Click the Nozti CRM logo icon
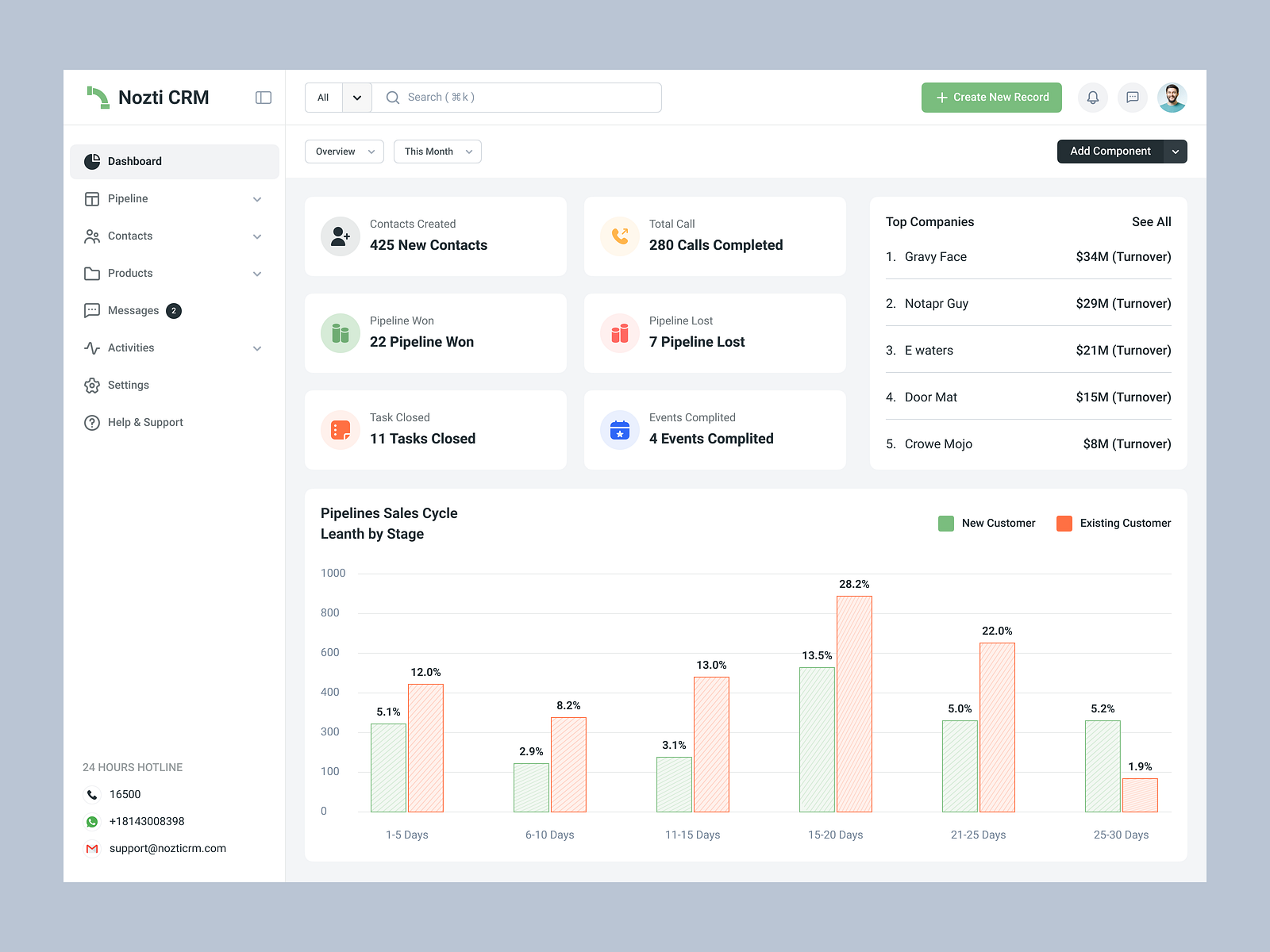The width and height of the screenshot is (1270, 952). tap(98, 98)
